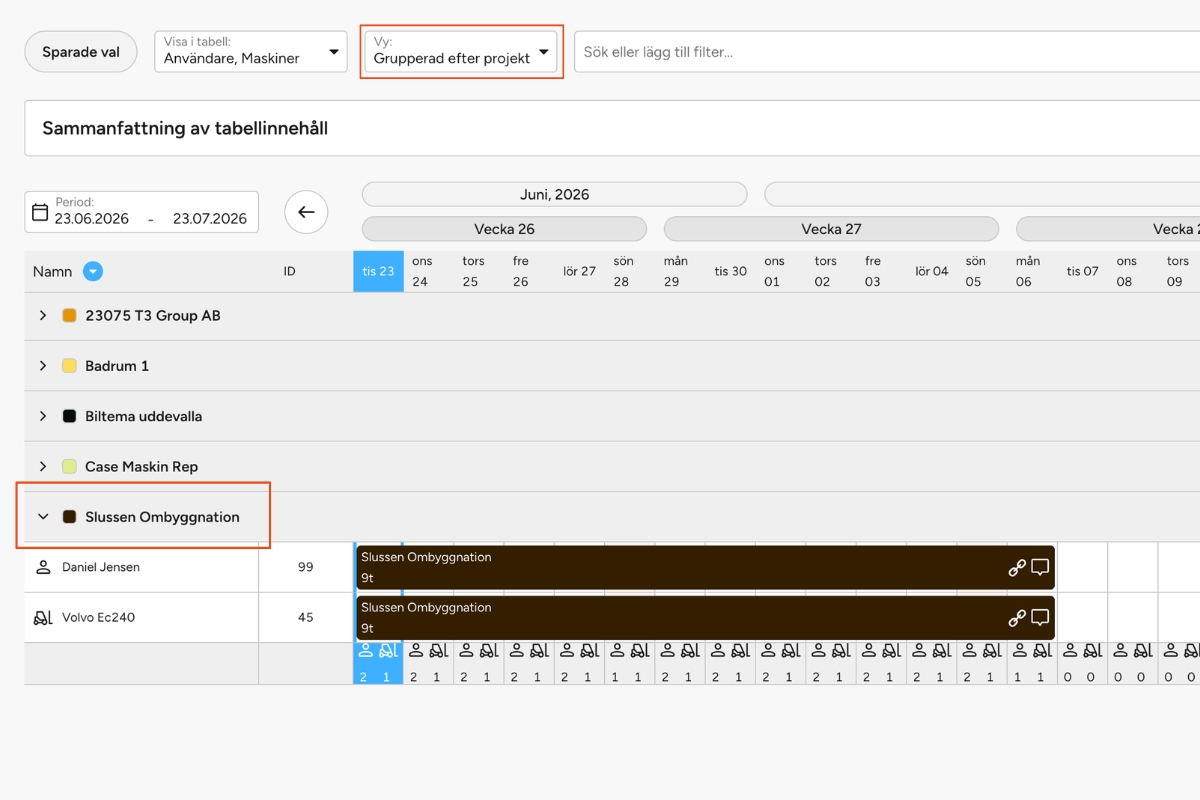The height and width of the screenshot is (800, 1200).
Task: Click the yellow Badrum 1 color swatch
Action: [69, 366]
